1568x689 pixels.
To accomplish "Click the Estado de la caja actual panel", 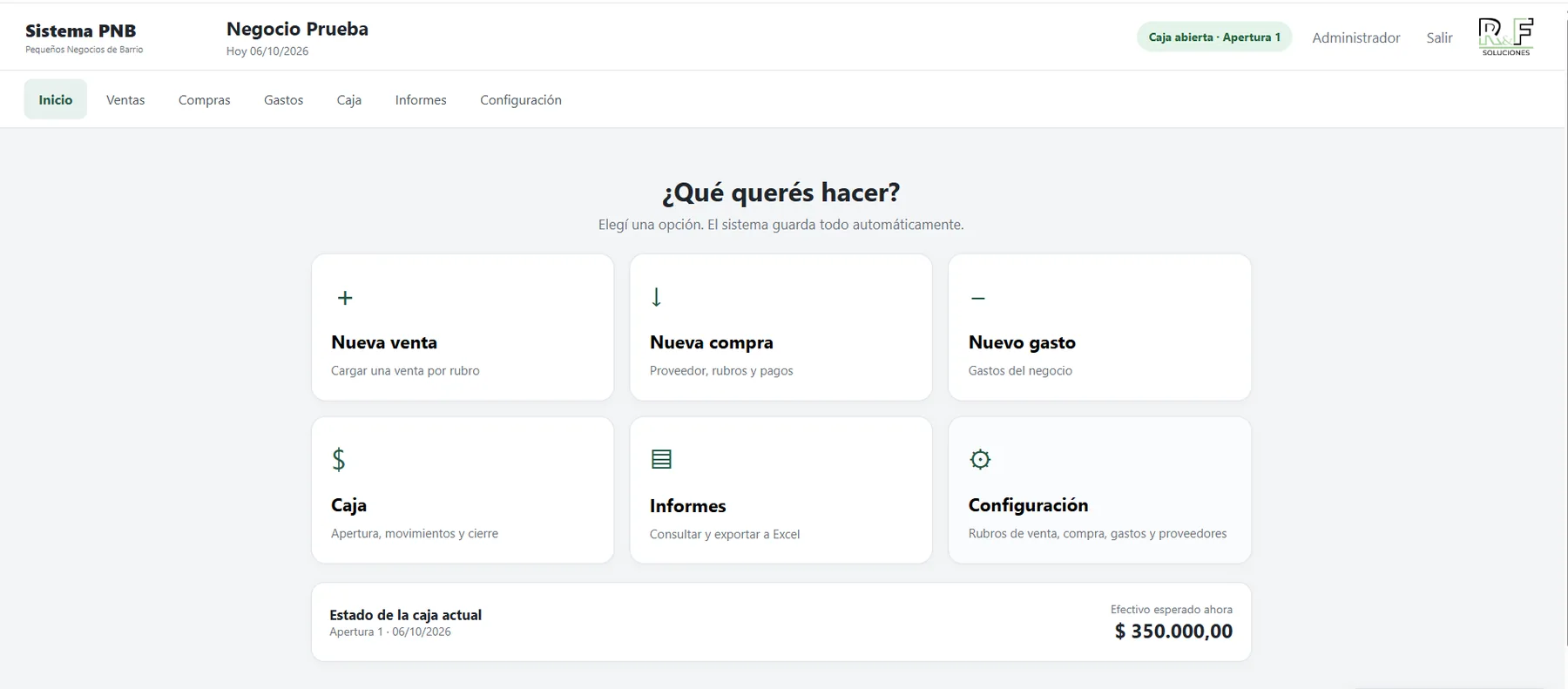I will (x=781, y=622).
